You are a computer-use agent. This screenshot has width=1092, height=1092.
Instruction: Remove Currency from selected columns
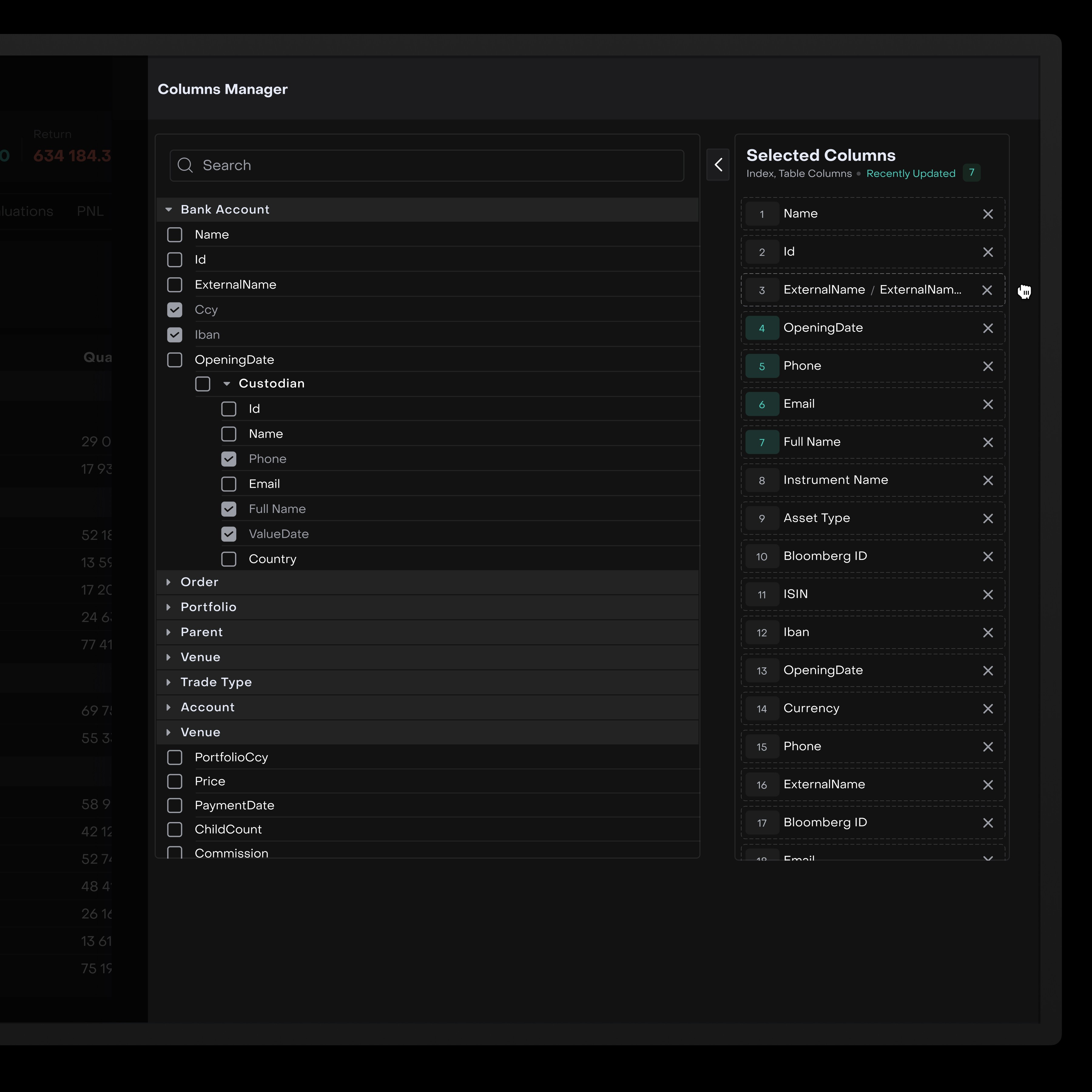987,709
